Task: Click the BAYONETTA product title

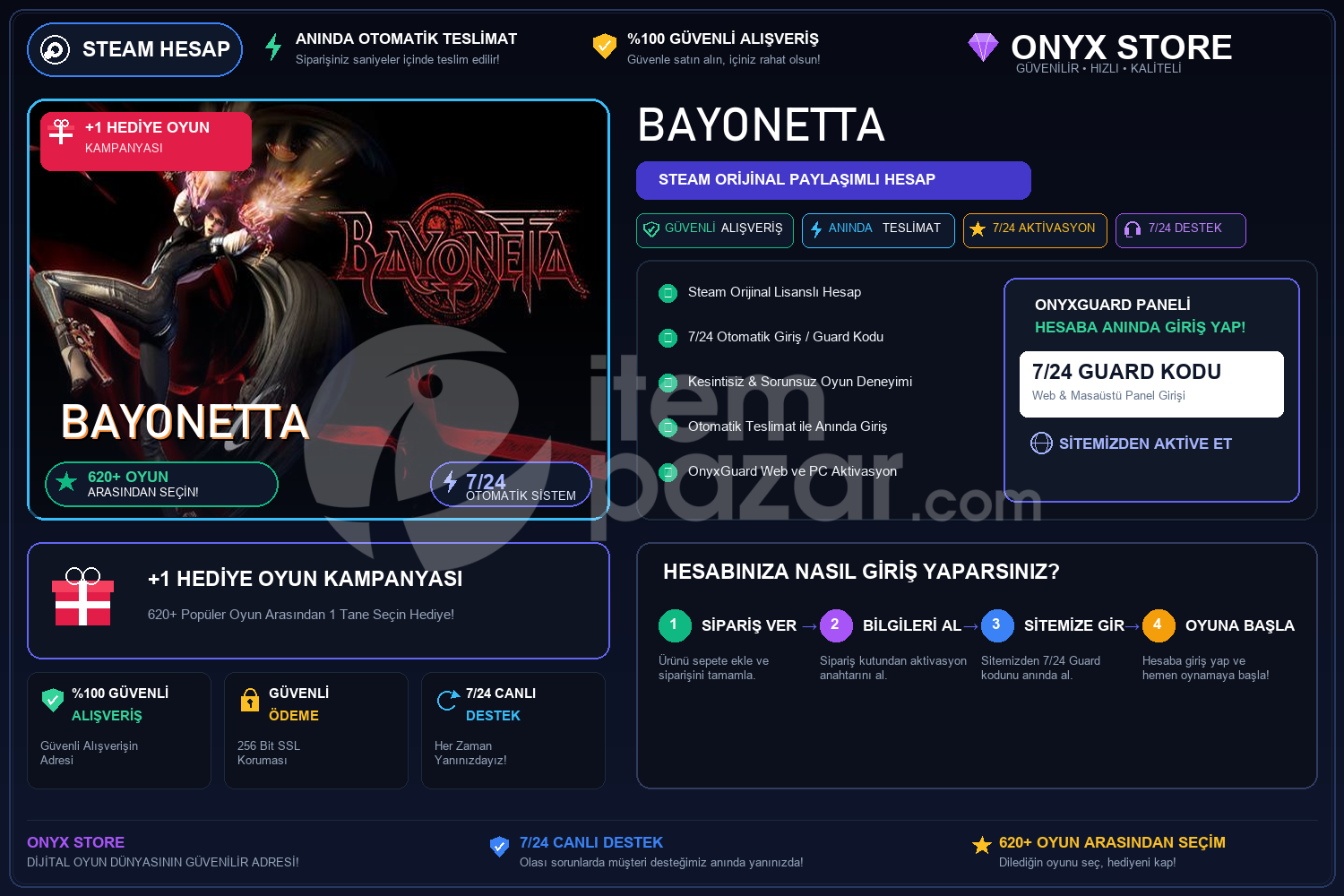Action: click(761, 125)
